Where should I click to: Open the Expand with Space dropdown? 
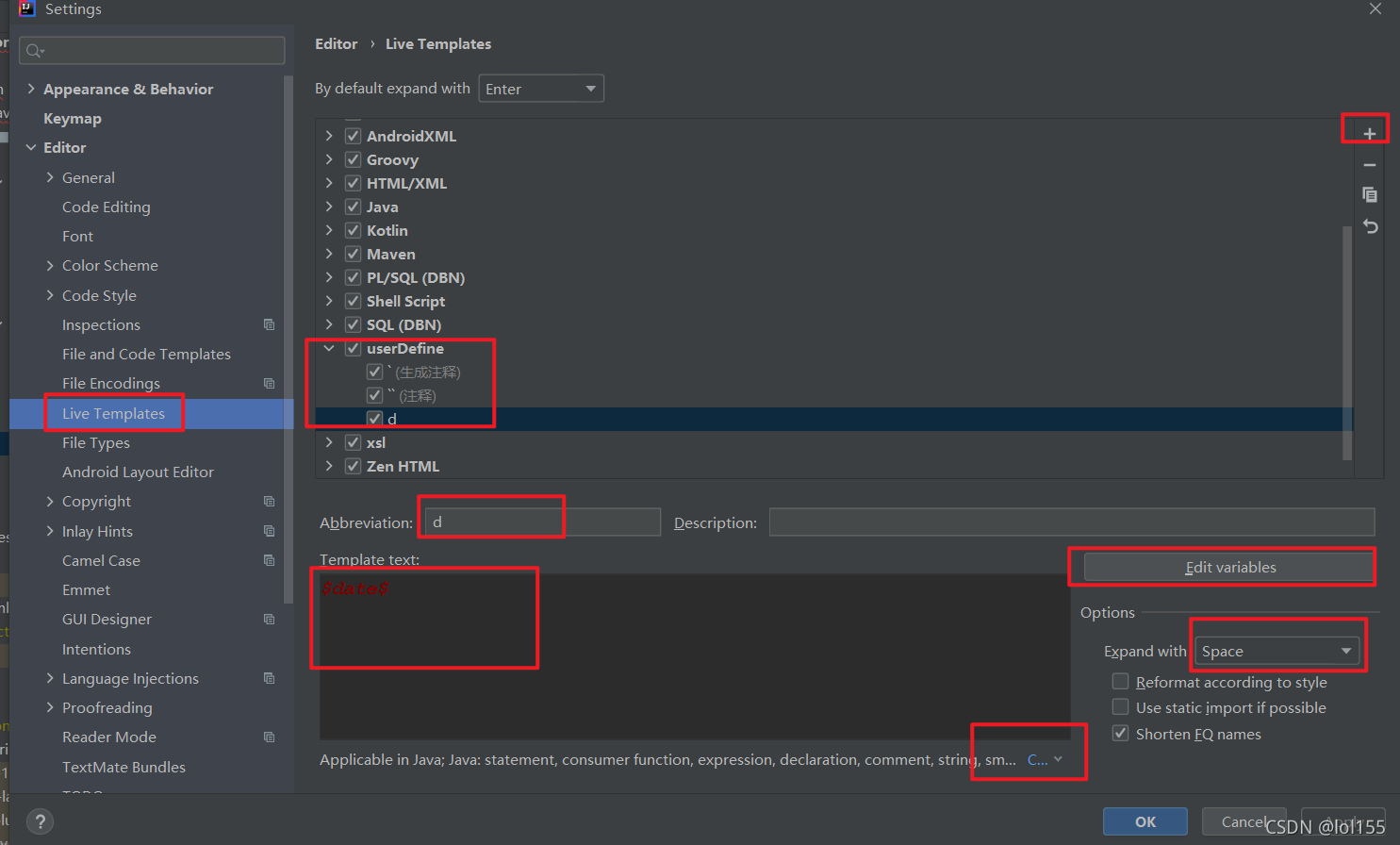(x=1277, y=651)
